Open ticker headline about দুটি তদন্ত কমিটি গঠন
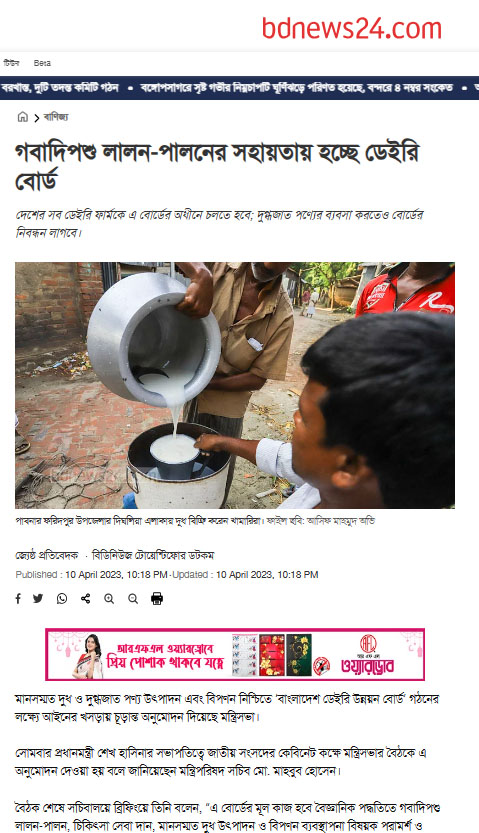 tap(59, 87)
